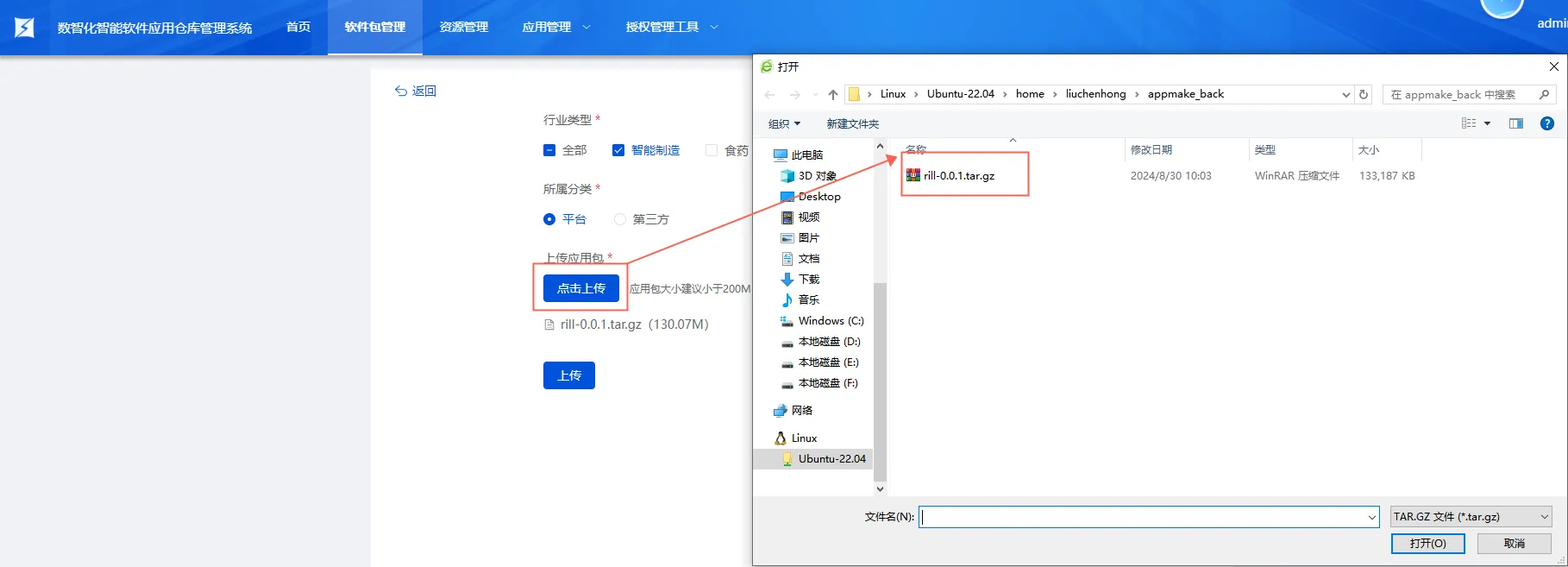This screenshot has height=567, width=1568.
Task: Open the view options dropdown arrow
Action: tap(1487, 123)
